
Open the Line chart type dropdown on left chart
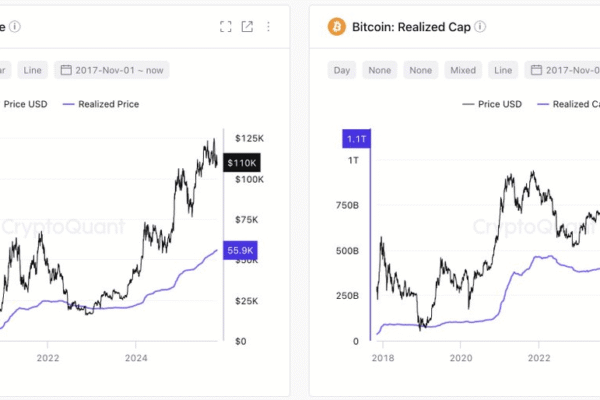coord(32,70)
